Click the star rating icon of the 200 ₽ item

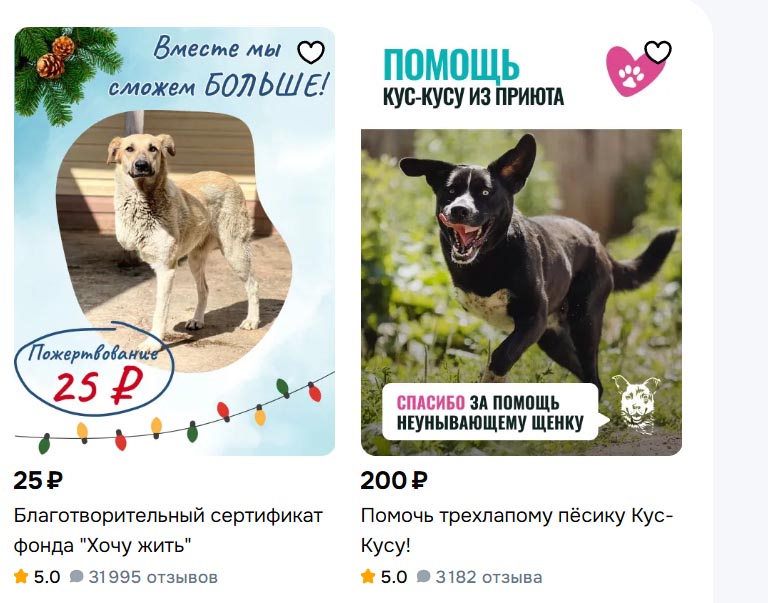click(x=368, y=576)
